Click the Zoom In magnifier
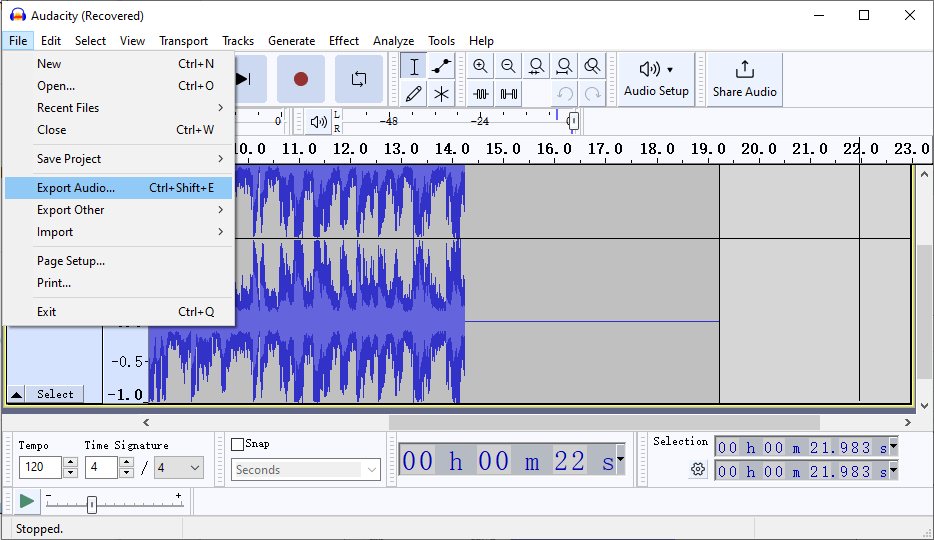This screenshot has width=934, height=540. point(480,66)
